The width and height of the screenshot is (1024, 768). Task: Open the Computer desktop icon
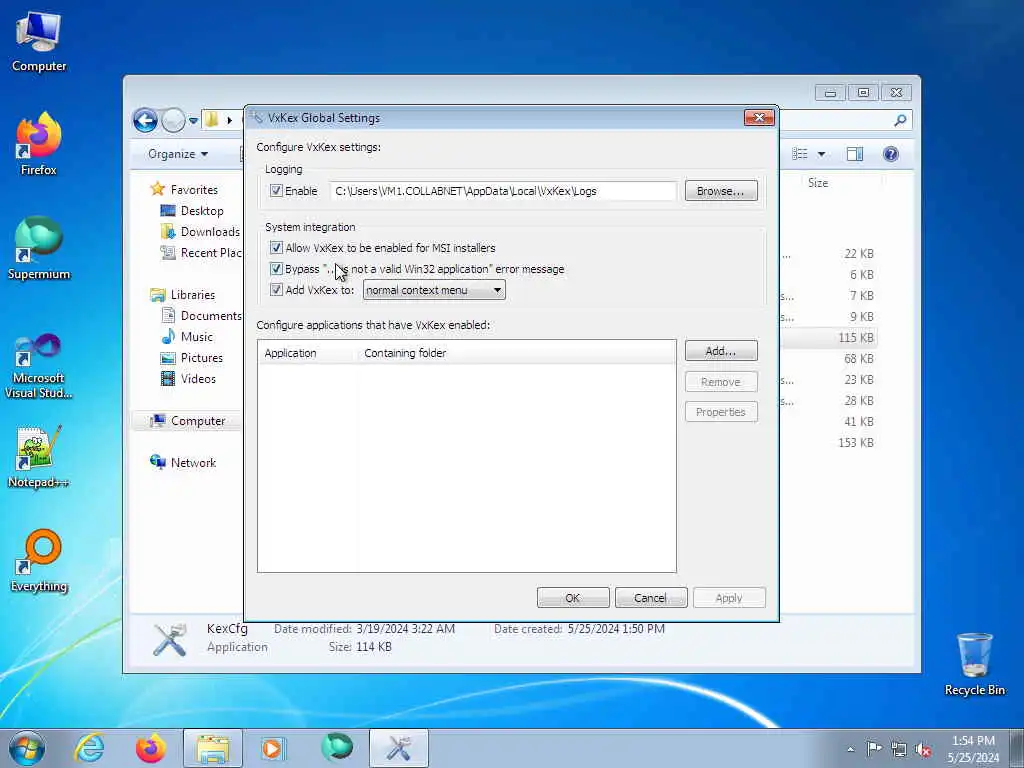39,42
